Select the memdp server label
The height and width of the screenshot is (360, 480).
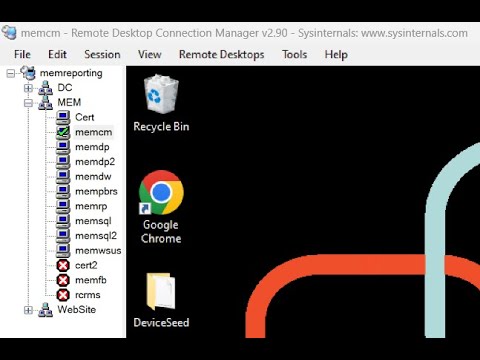pos(92,147)
